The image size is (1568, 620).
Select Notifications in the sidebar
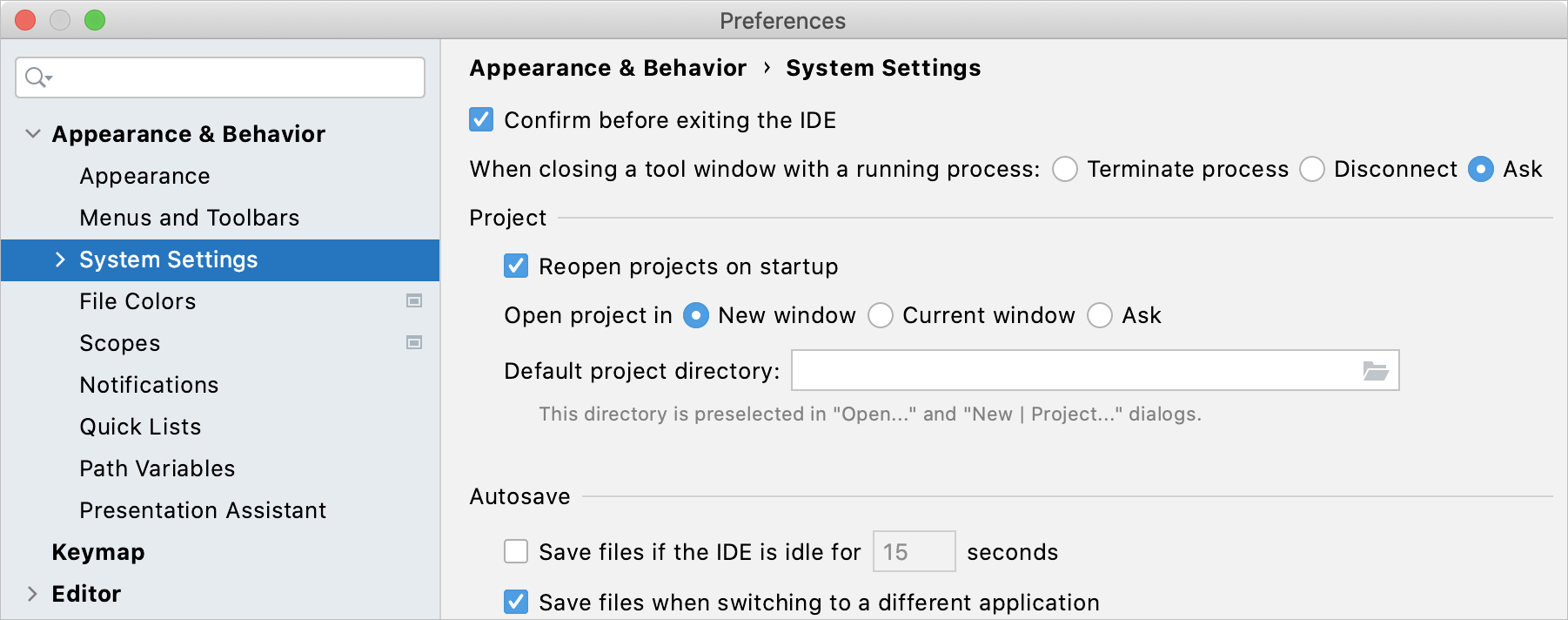click(x=149, y=384)
